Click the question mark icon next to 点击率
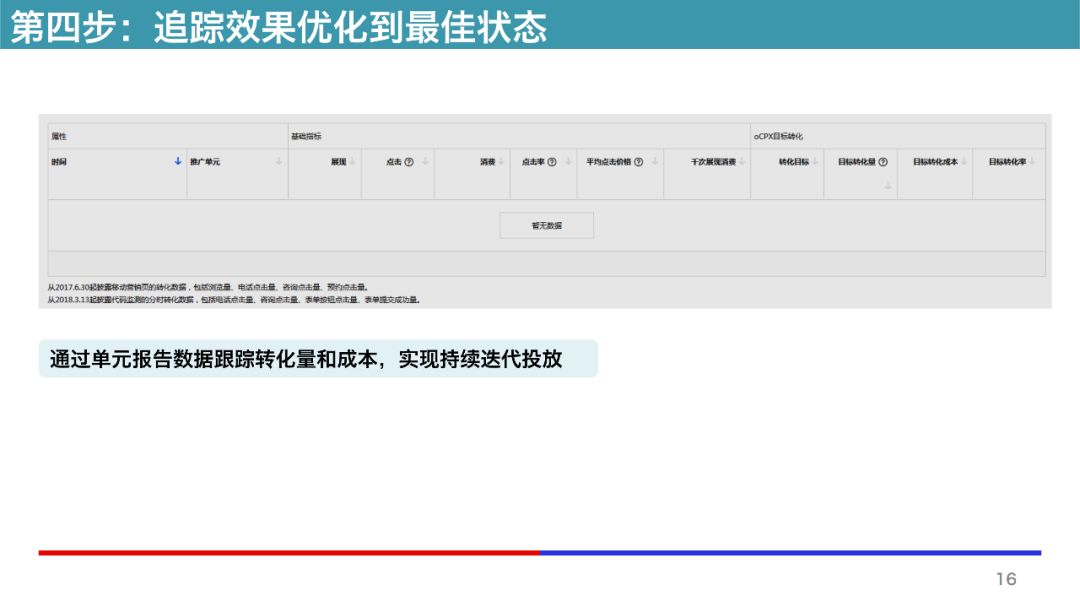Viewport: 1080px width, 607px height. 551,160
